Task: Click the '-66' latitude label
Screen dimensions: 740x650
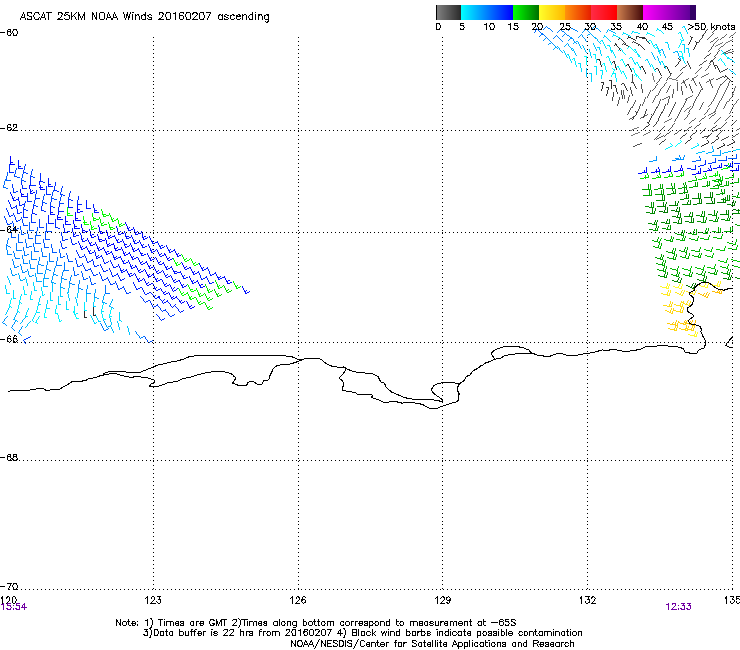Action: tap(9, 339)
